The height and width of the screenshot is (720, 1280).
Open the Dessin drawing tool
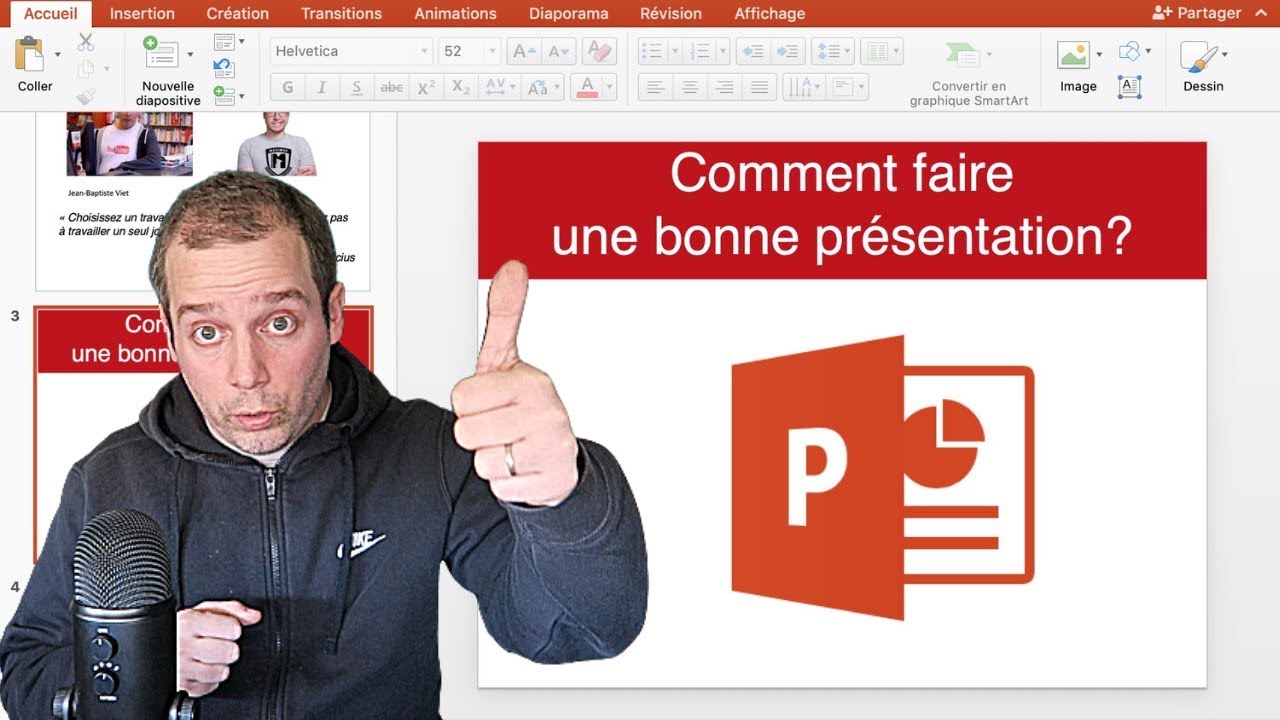tap(1198, 56)
